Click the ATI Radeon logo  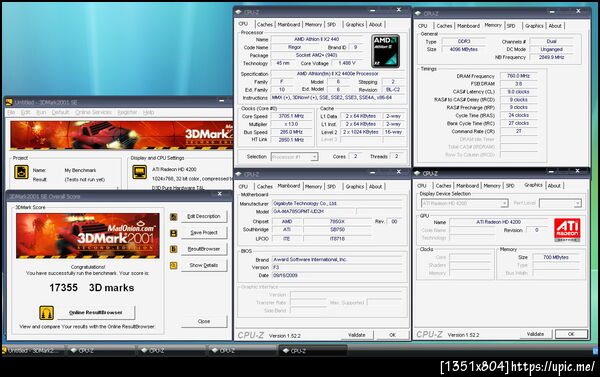tap(567, 230)
